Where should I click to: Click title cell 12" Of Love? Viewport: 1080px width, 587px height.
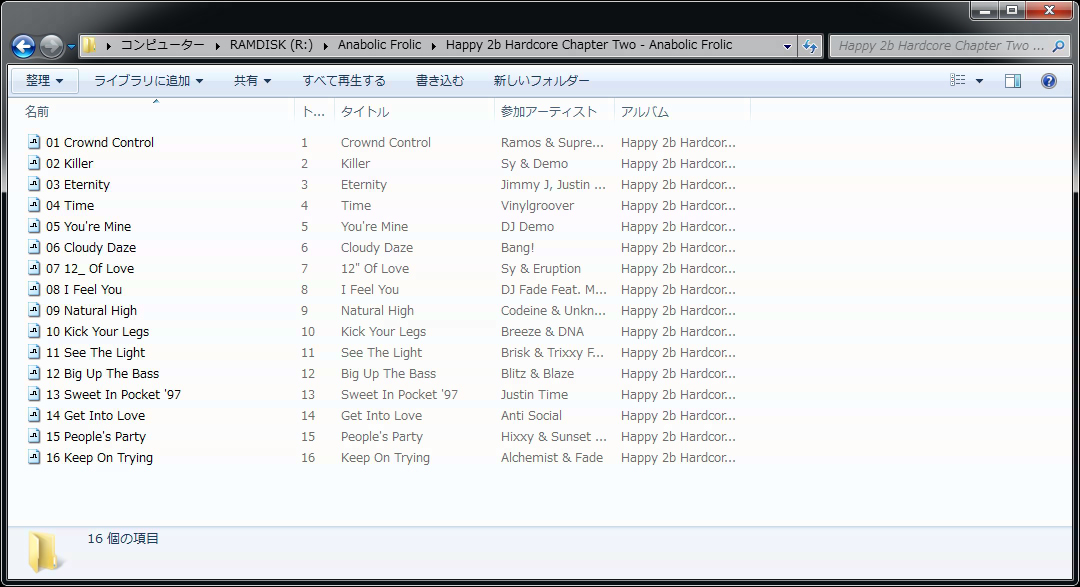pyautogui.click(x=375, y=269)
